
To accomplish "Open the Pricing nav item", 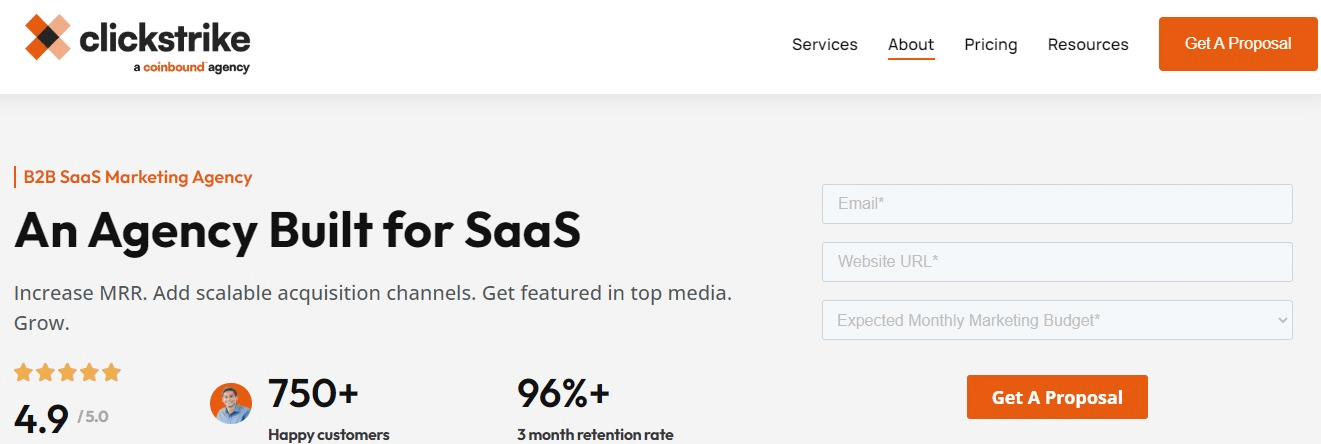I will [x=990, y=44].
